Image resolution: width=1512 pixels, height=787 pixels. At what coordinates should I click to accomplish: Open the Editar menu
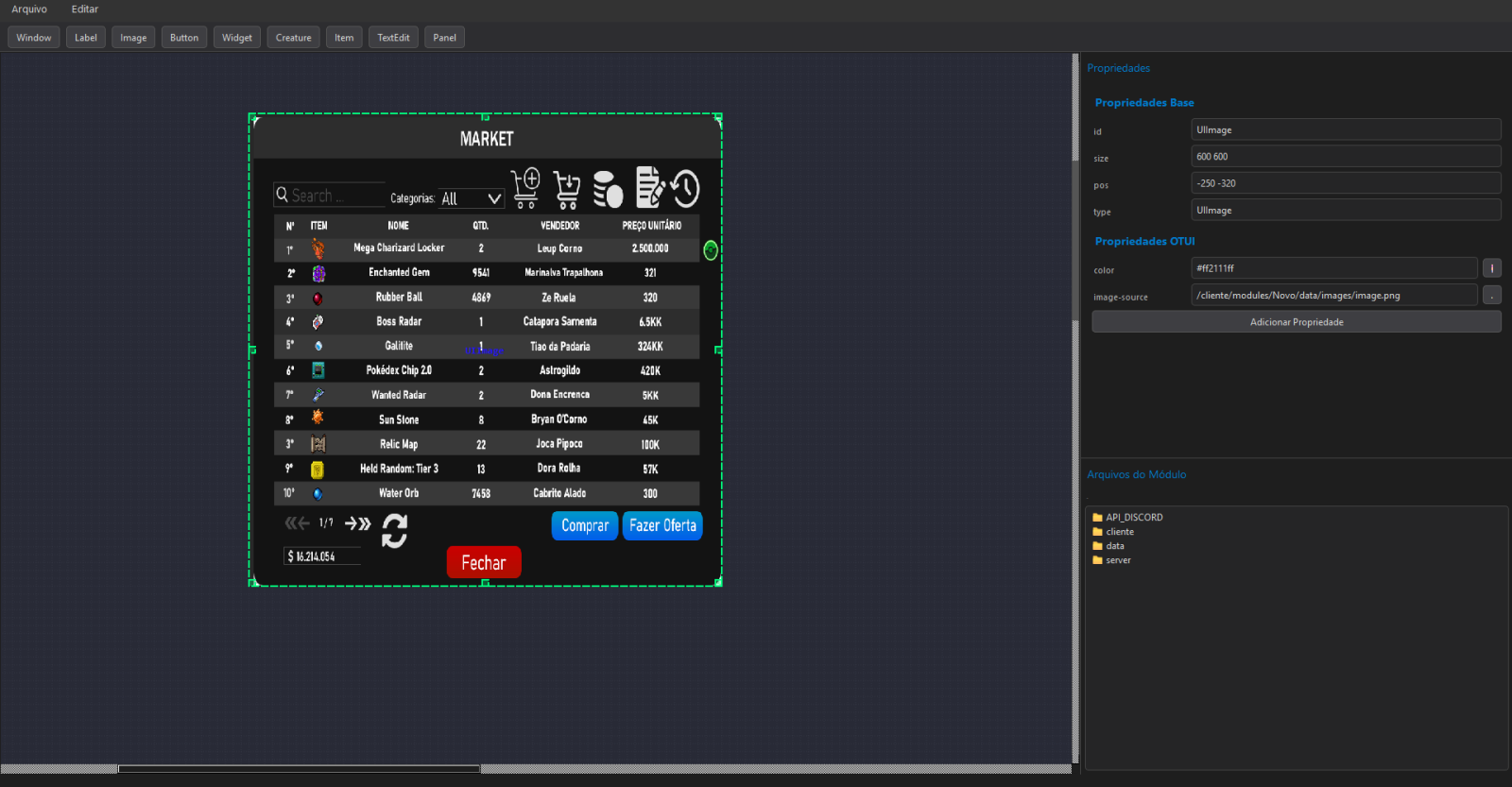[85, 9]
